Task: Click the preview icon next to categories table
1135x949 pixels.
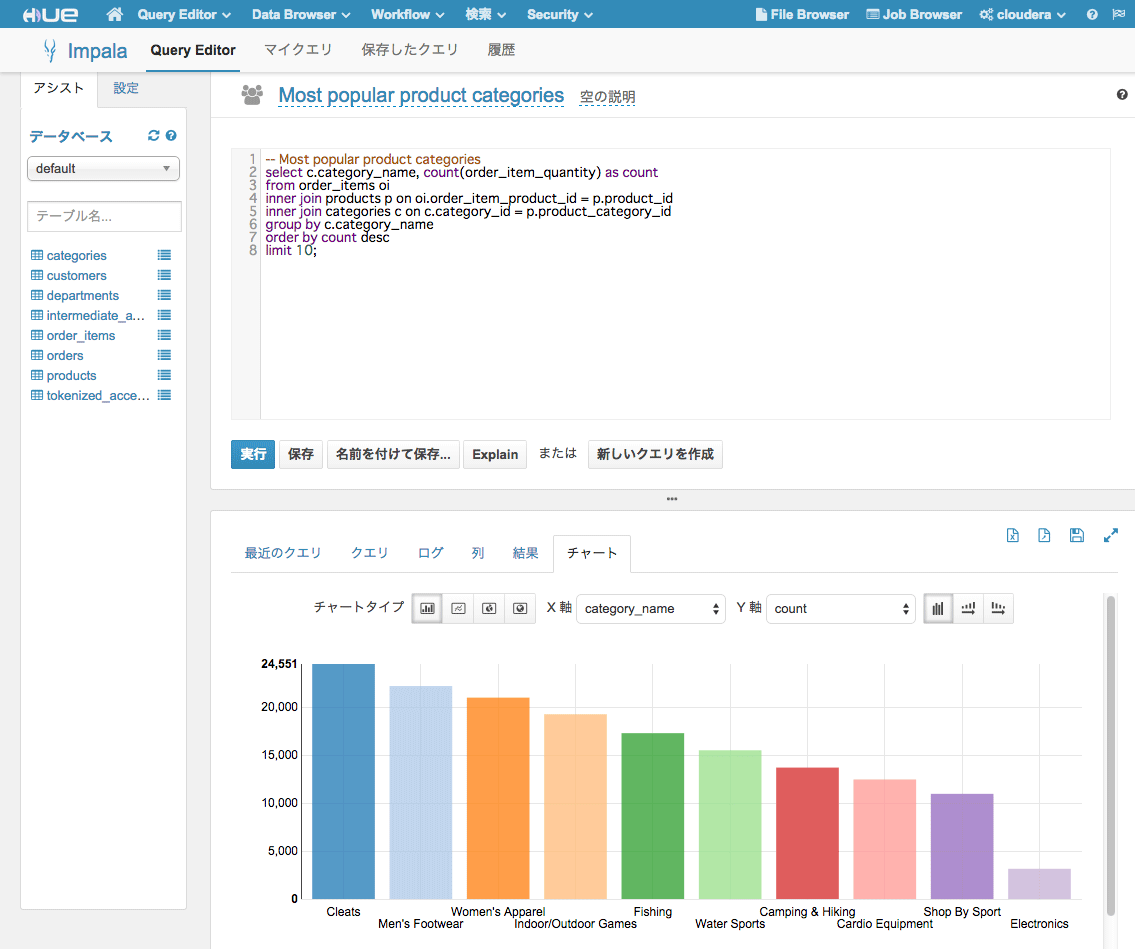Action: click(164, 255)
